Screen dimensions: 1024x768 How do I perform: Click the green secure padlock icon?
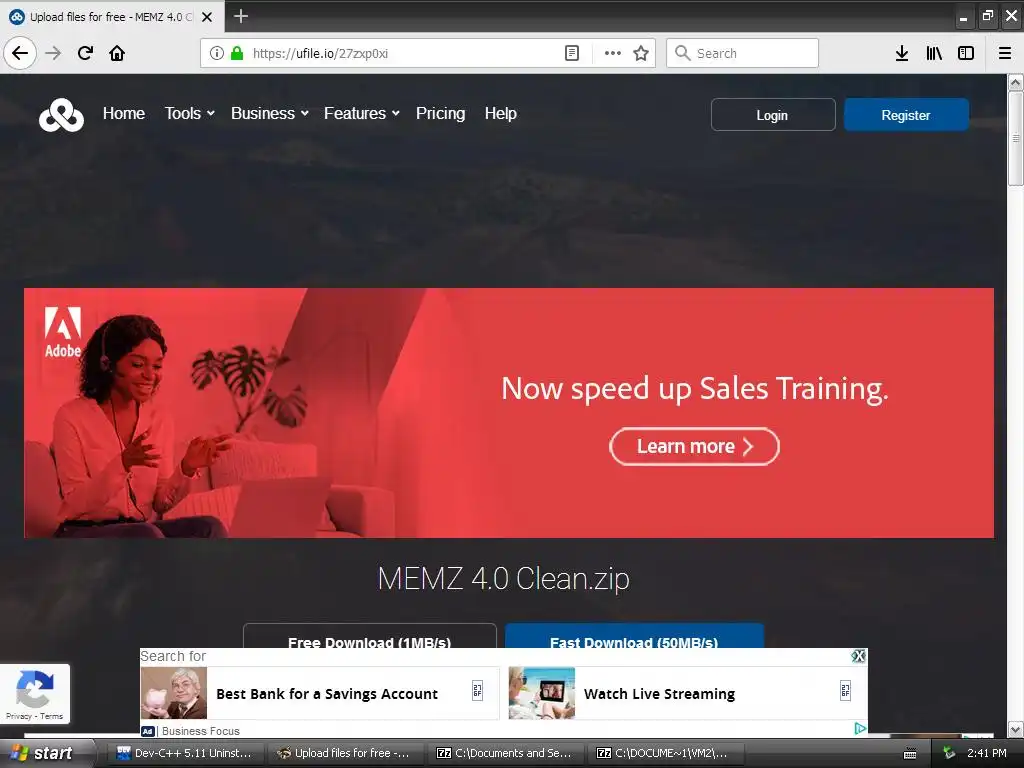click(x=237, y=53)
